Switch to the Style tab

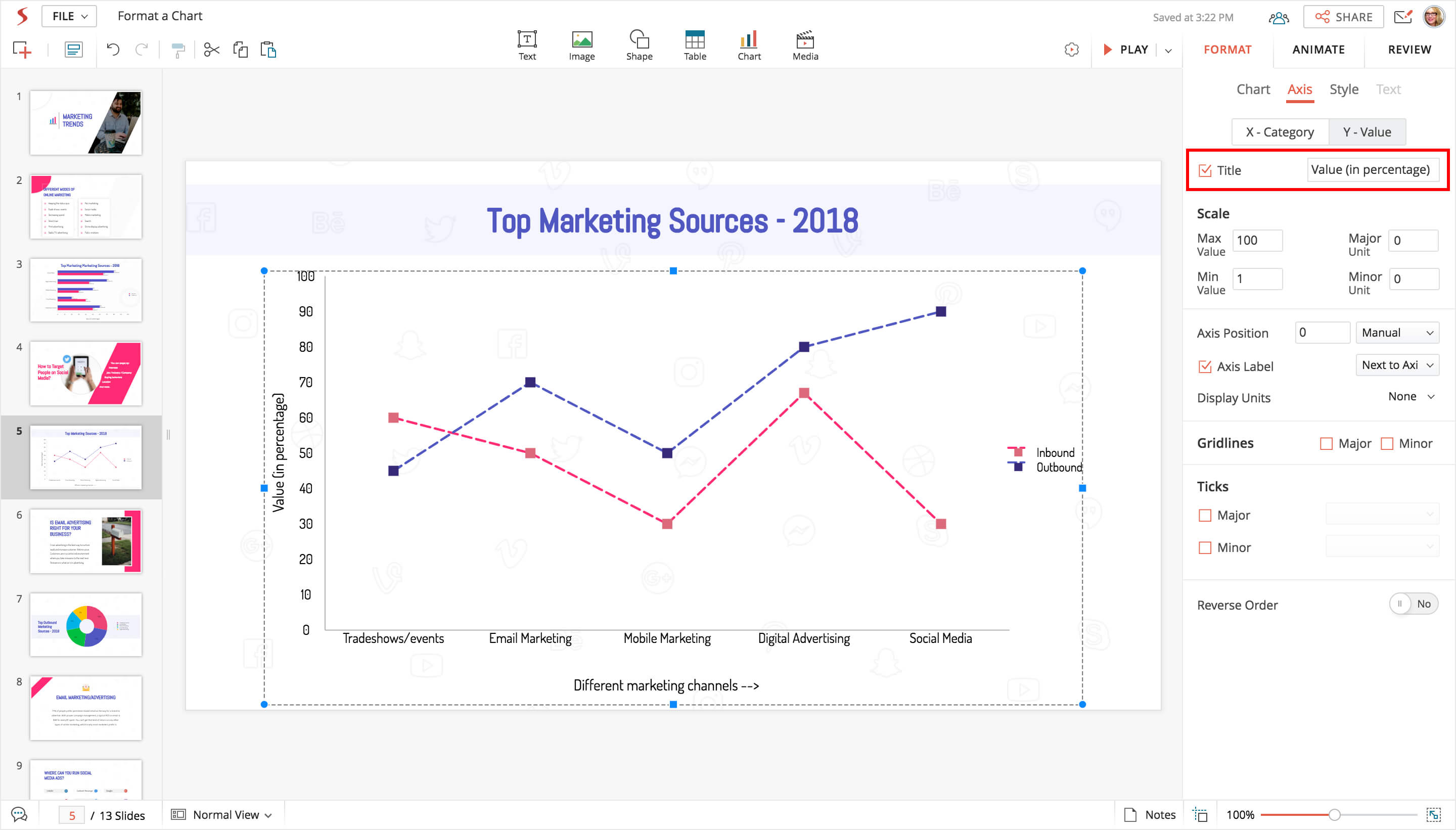click(x=1343, y=89)
